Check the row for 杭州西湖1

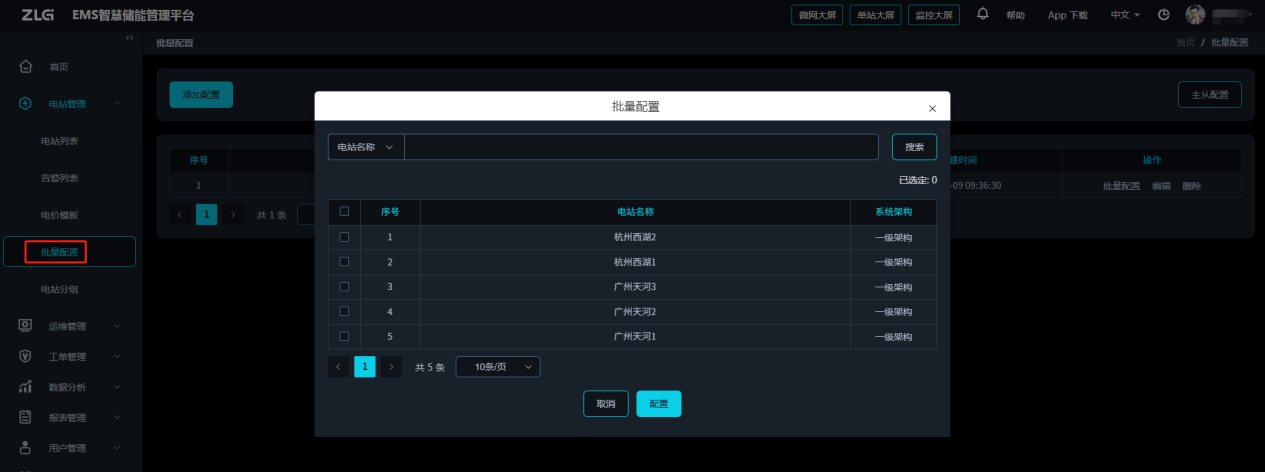click(345, 262)
